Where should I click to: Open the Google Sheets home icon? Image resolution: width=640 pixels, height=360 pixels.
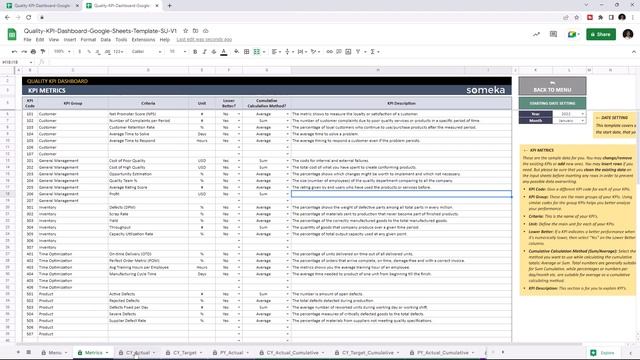(x=12, y=34)
